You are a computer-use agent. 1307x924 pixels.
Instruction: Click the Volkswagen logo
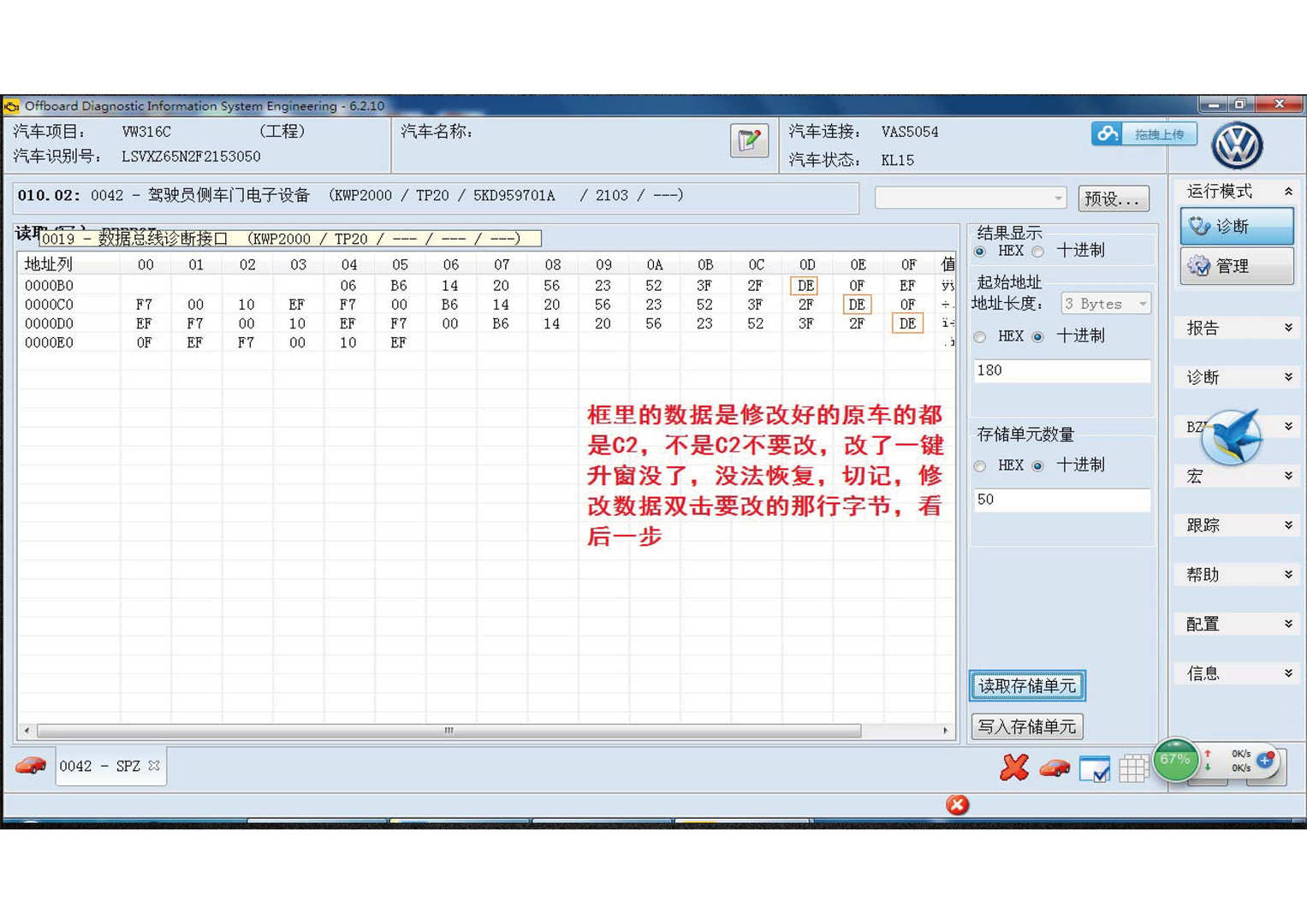click(1237, 145)
